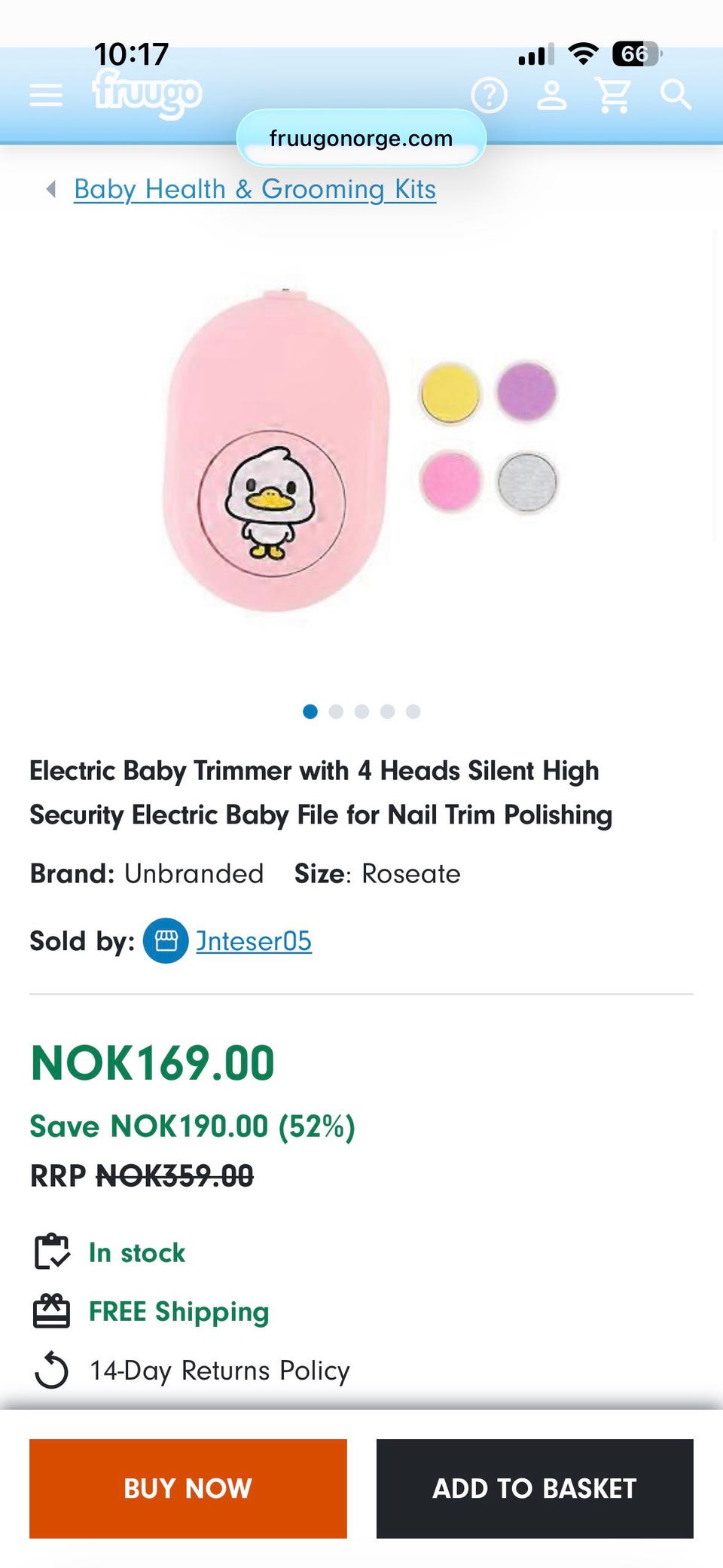Tap the returns policy arrow icon
Screen dimensions: 723x1568
[51, 1370]
